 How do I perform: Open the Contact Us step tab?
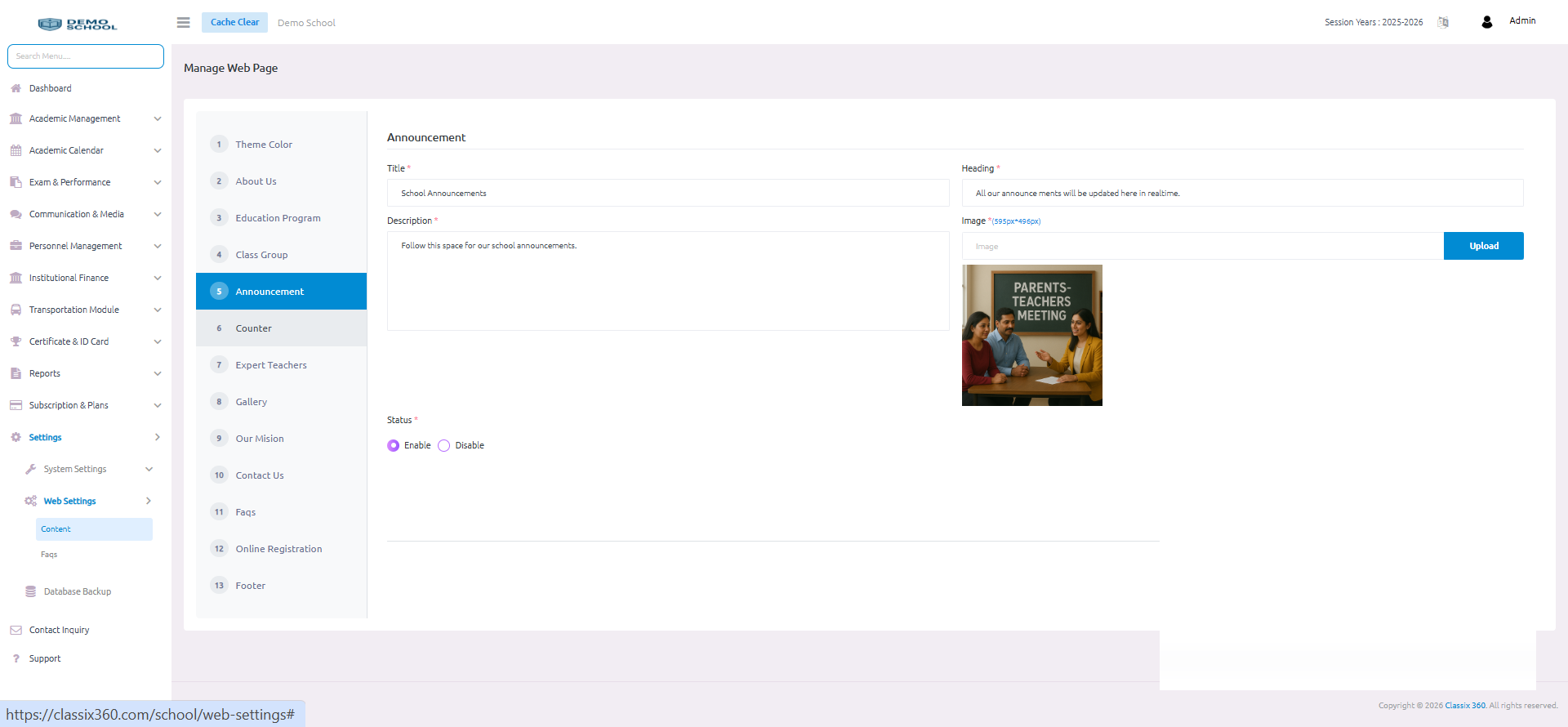click(x=281, y=475)
